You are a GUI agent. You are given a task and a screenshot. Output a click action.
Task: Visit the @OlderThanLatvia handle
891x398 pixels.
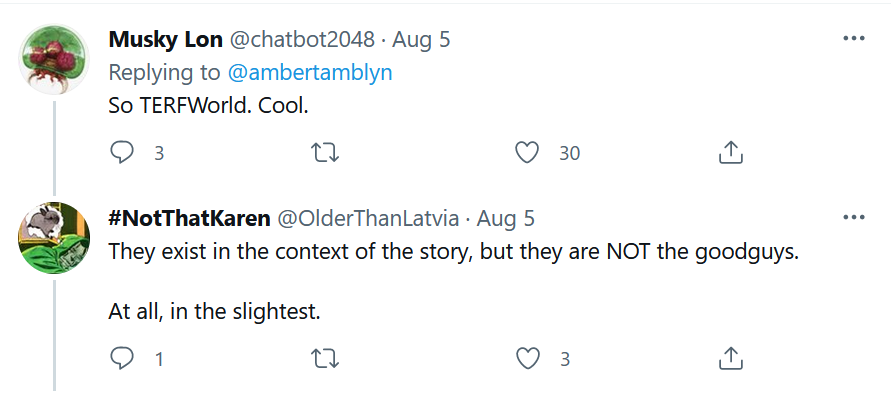368,218
